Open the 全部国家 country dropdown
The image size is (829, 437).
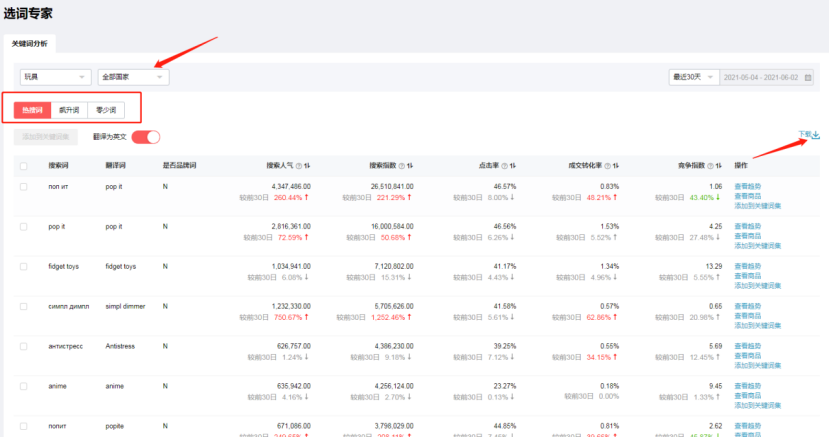pyautogui.click(x=133, y=77)
